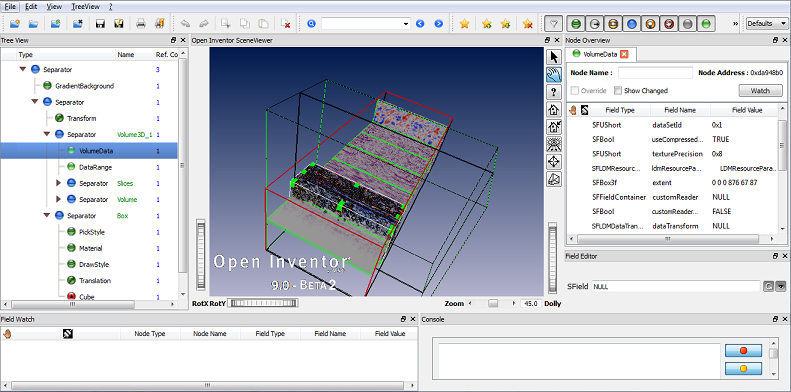
Task: Click the print toolbar icon
Action: click(141, 24)
